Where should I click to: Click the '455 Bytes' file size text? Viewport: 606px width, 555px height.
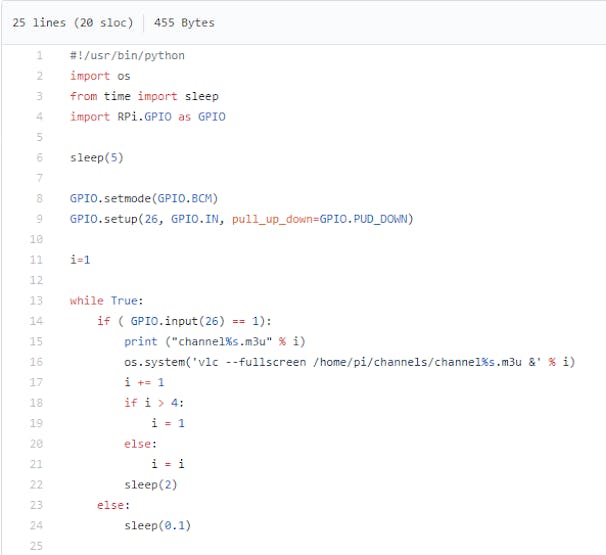(184, 23)
